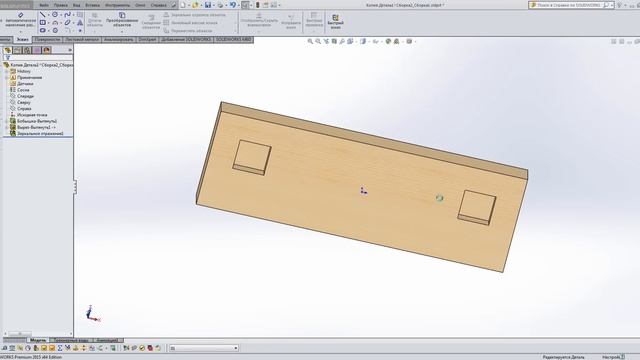
Task: Click Trim Entities (Отсечь объекты) tool
Action: click(x=95, y=20)
